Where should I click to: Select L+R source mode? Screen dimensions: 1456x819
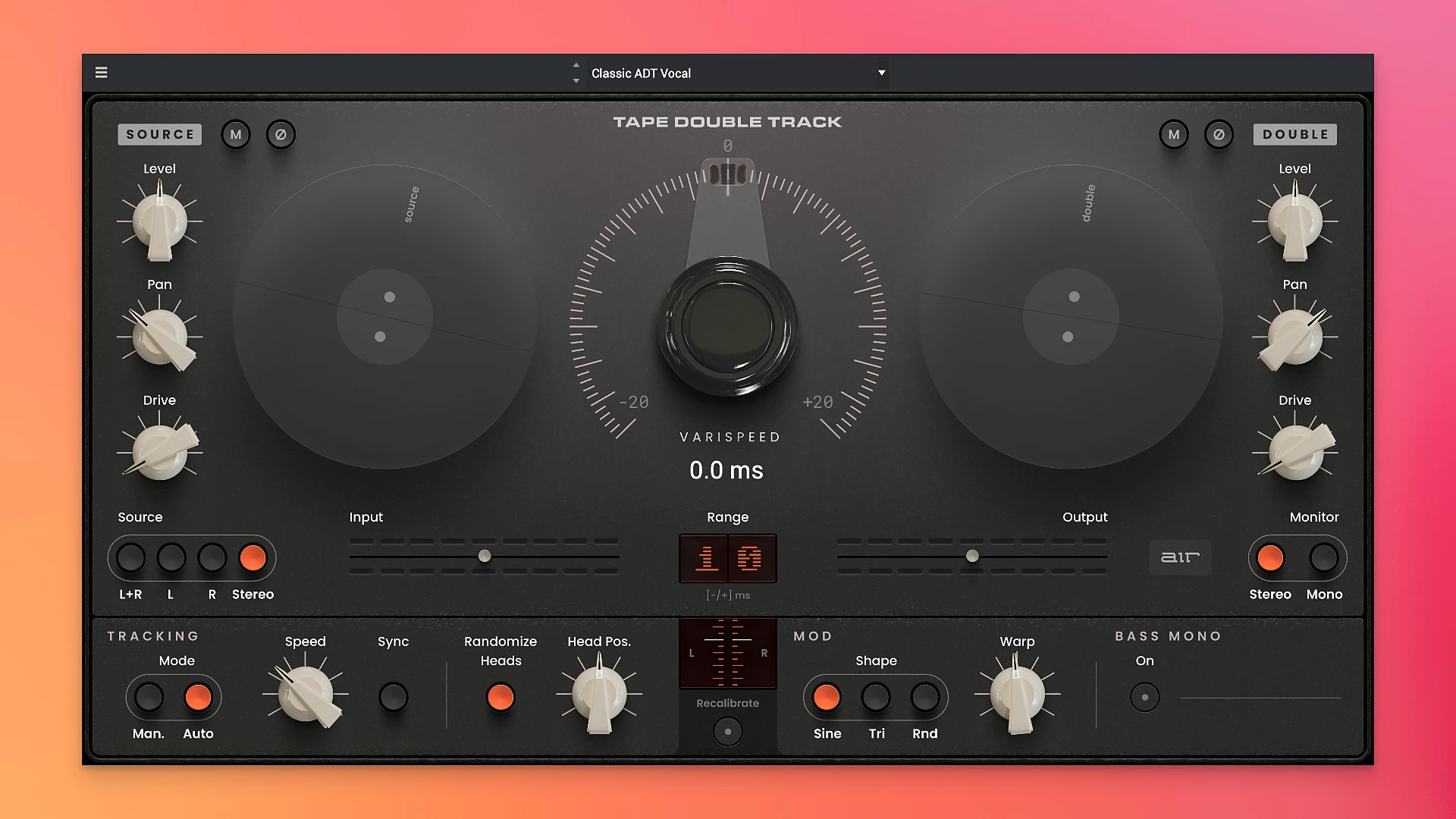point(130,558)
